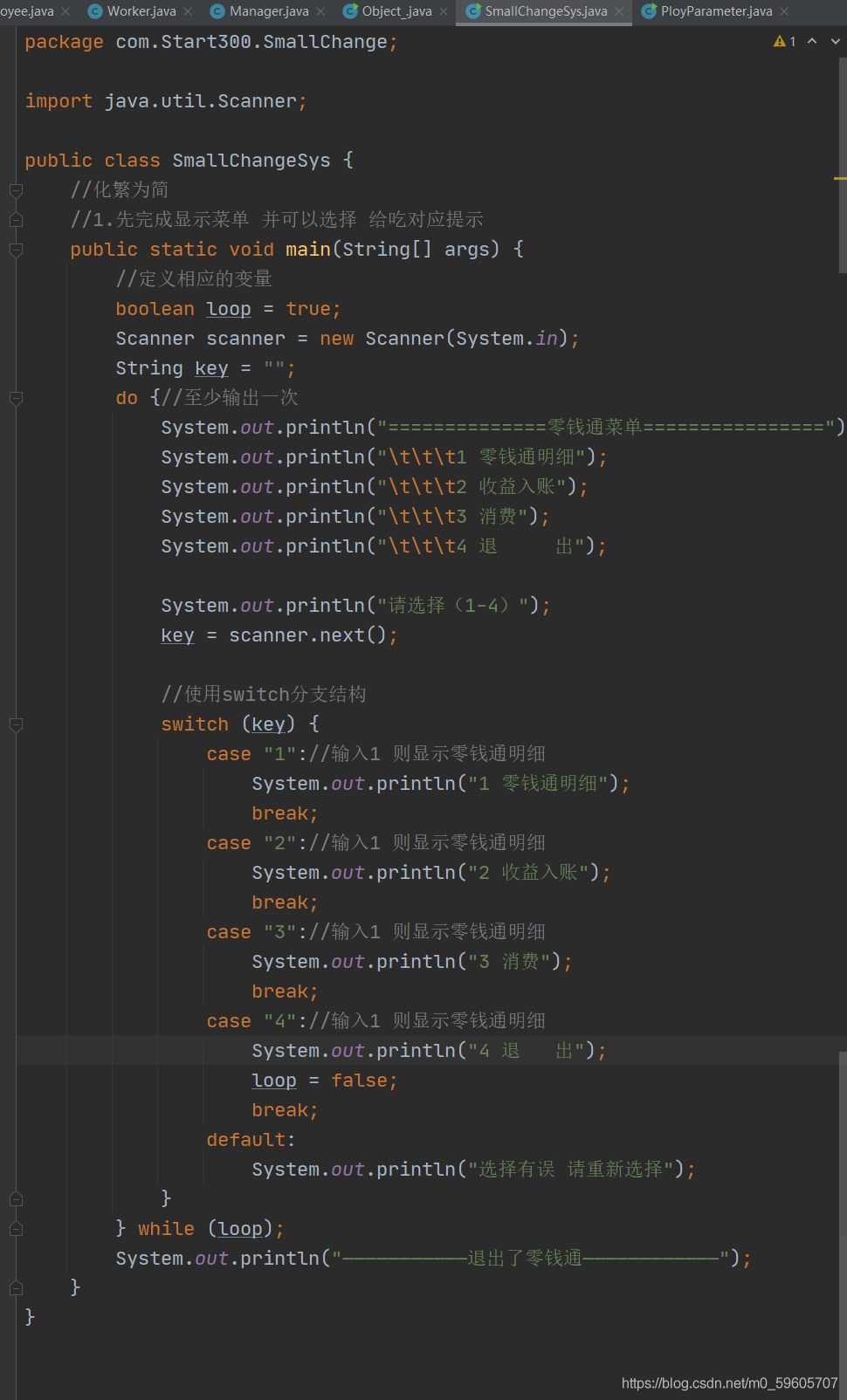
Task: Click the SmallChangeSys.java class file icon
Action: (473, 11)
